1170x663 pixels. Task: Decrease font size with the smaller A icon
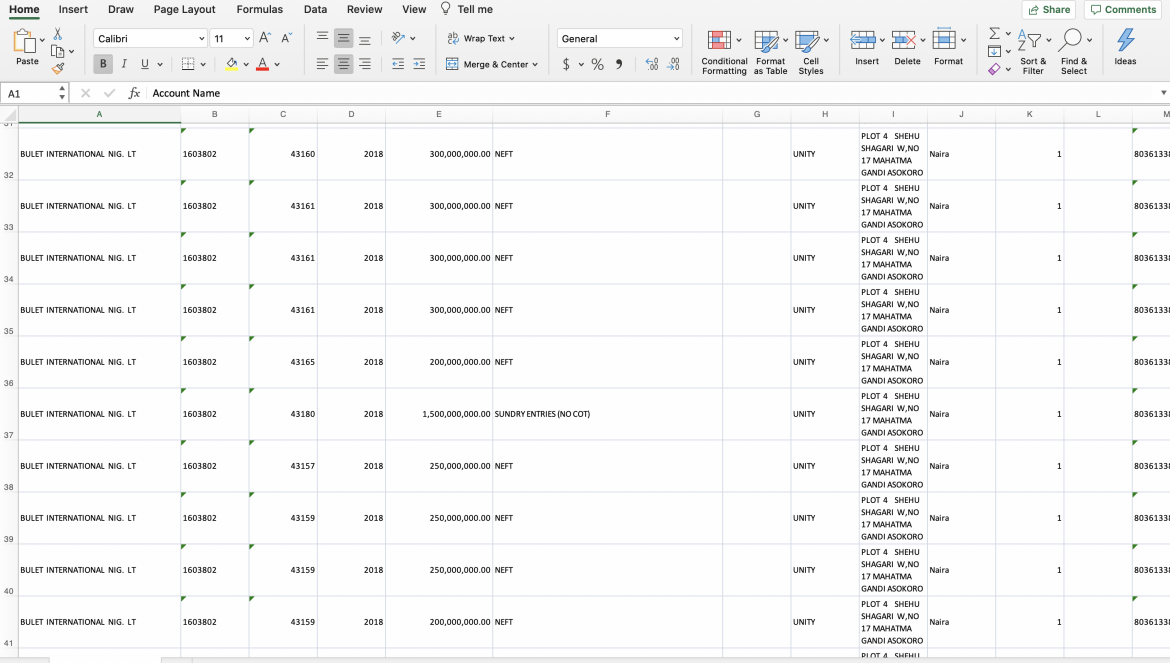pos(286,38)
